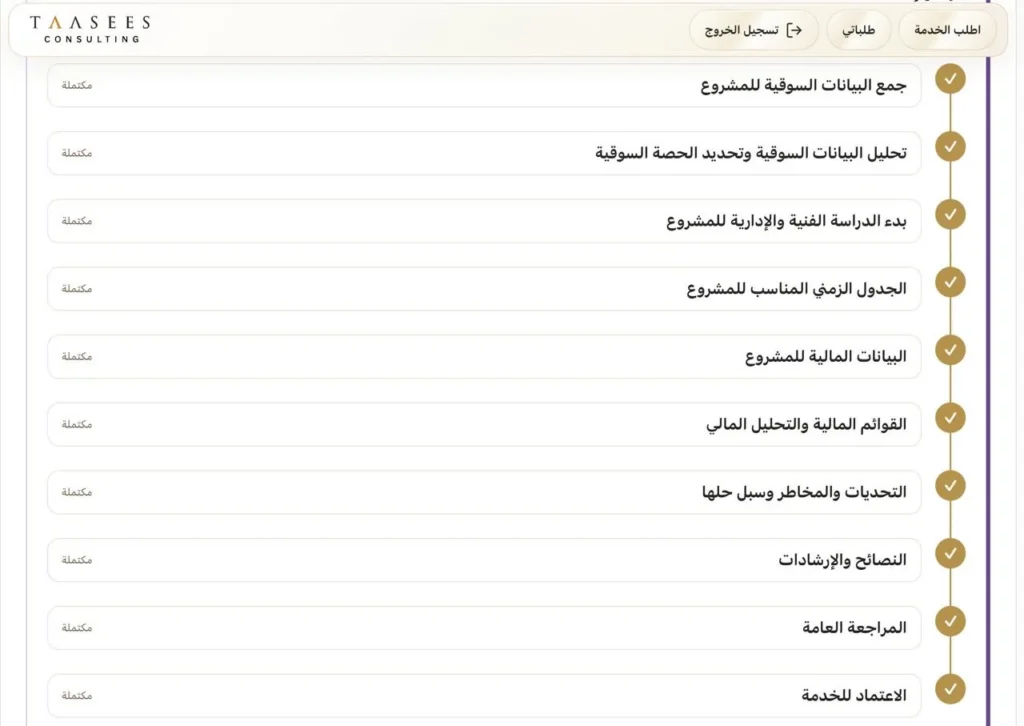The height and width of the screenshot is (726, 1024).
Task: Select الاعتماد للخدمة step title
Action: pos(854,696)
